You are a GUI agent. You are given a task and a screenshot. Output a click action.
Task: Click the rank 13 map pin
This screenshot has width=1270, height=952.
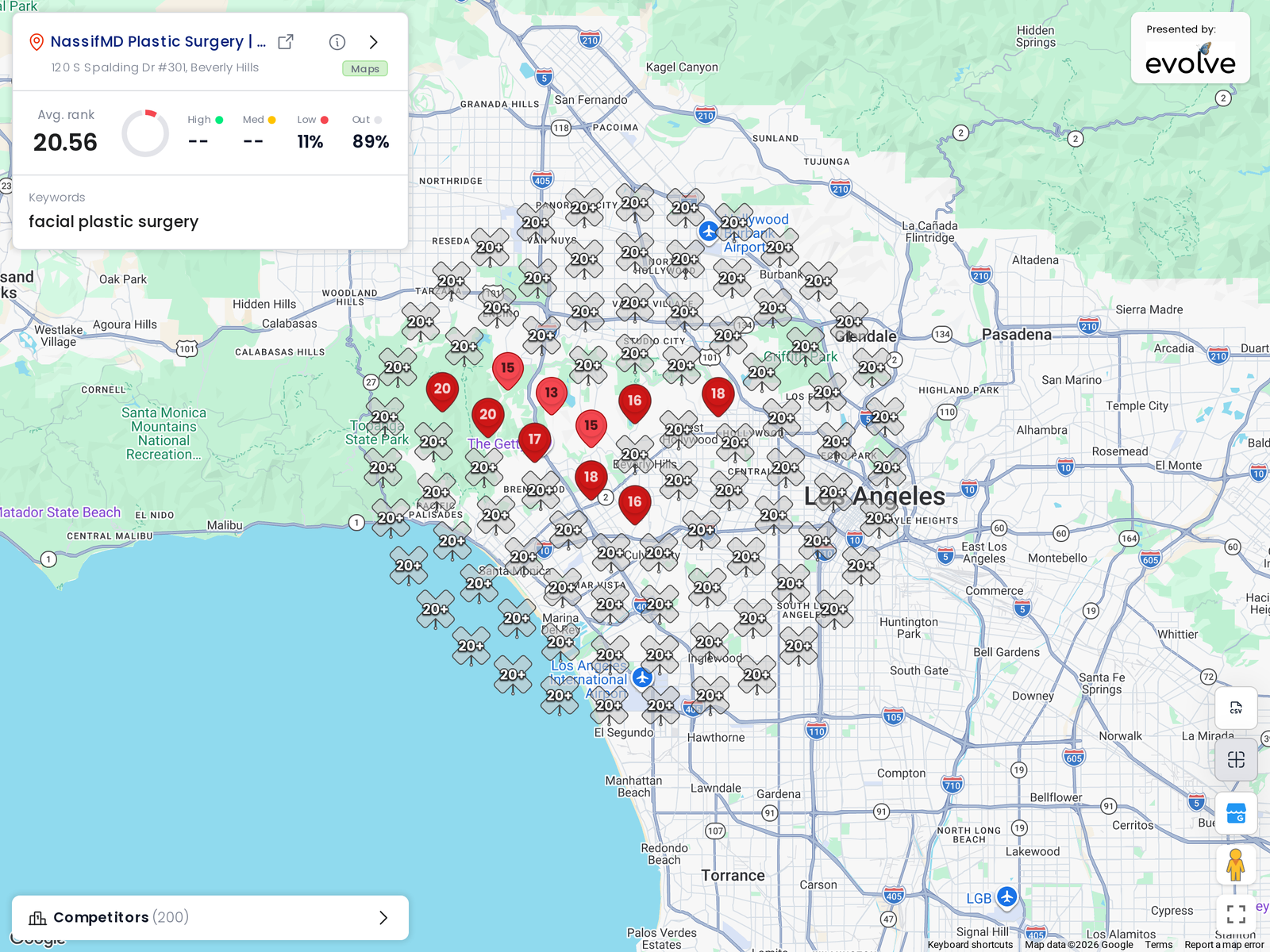pos(551,395)
